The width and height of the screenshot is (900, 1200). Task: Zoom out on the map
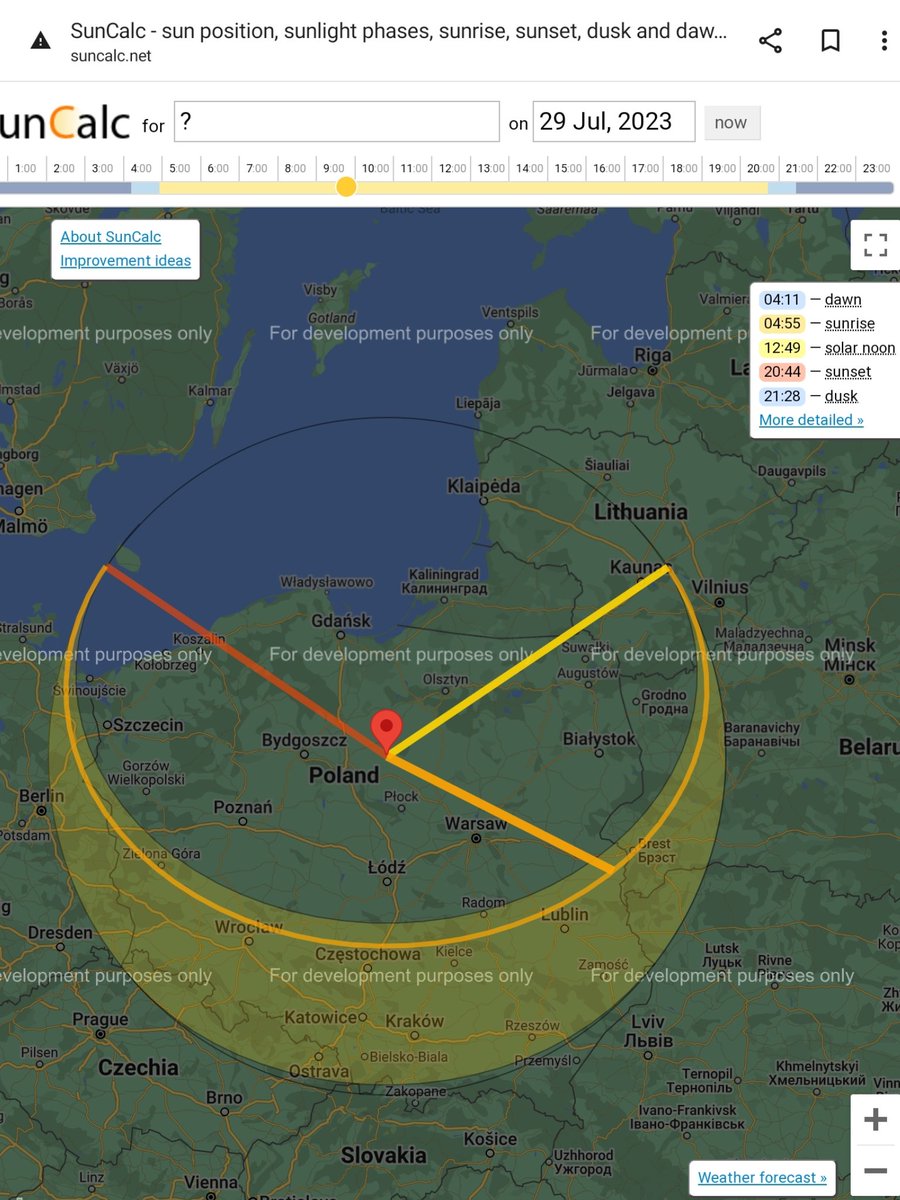pos(875,1171)
